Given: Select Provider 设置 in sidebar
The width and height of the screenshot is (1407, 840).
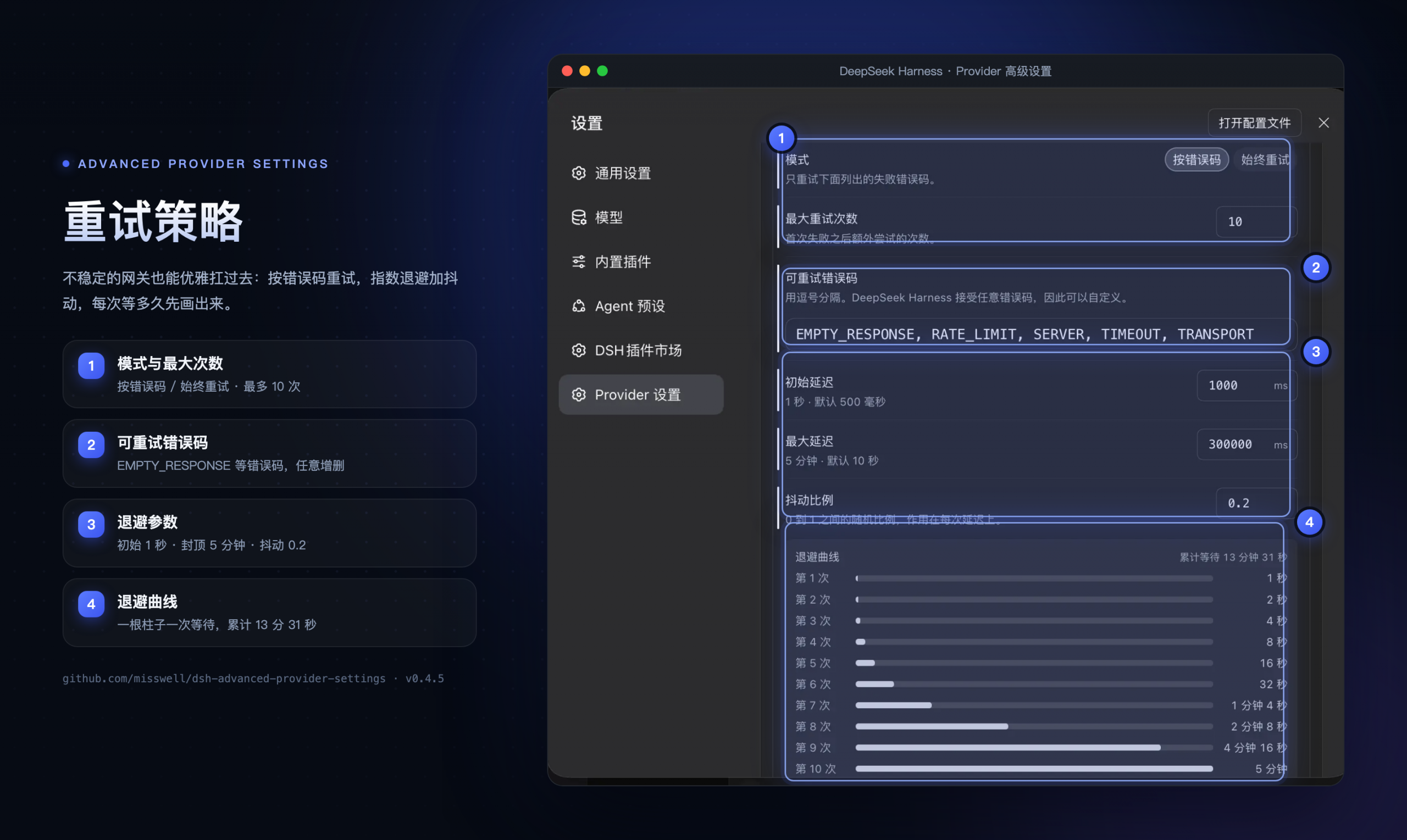Looking at the screenshot, I should [641, 394].
